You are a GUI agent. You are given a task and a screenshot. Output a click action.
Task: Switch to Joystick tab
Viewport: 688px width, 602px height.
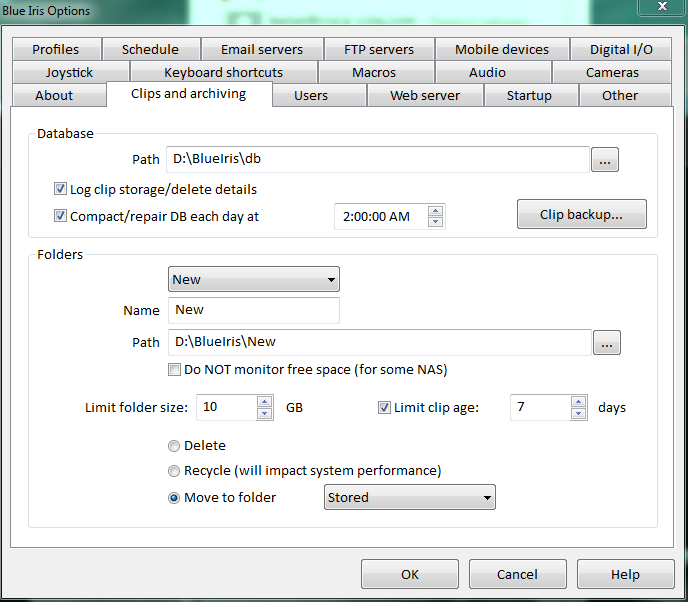(x=70, y=72)
